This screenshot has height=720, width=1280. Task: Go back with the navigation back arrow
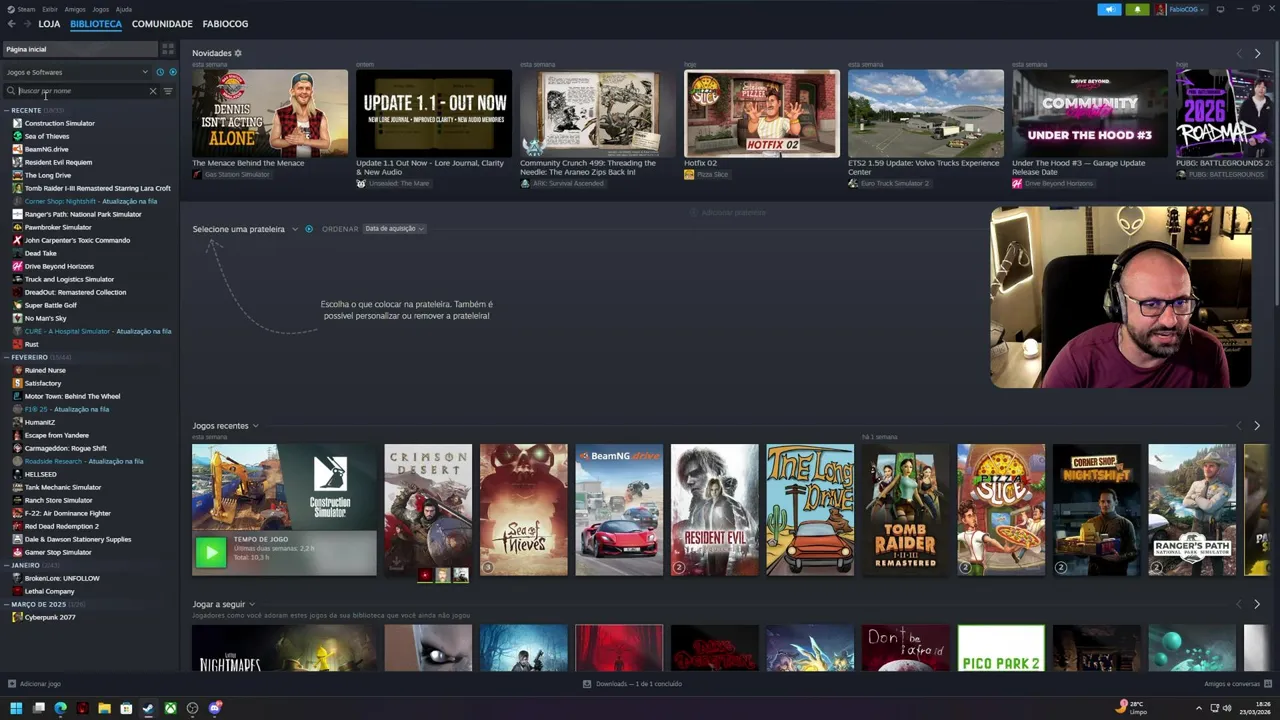pos(12,24)
